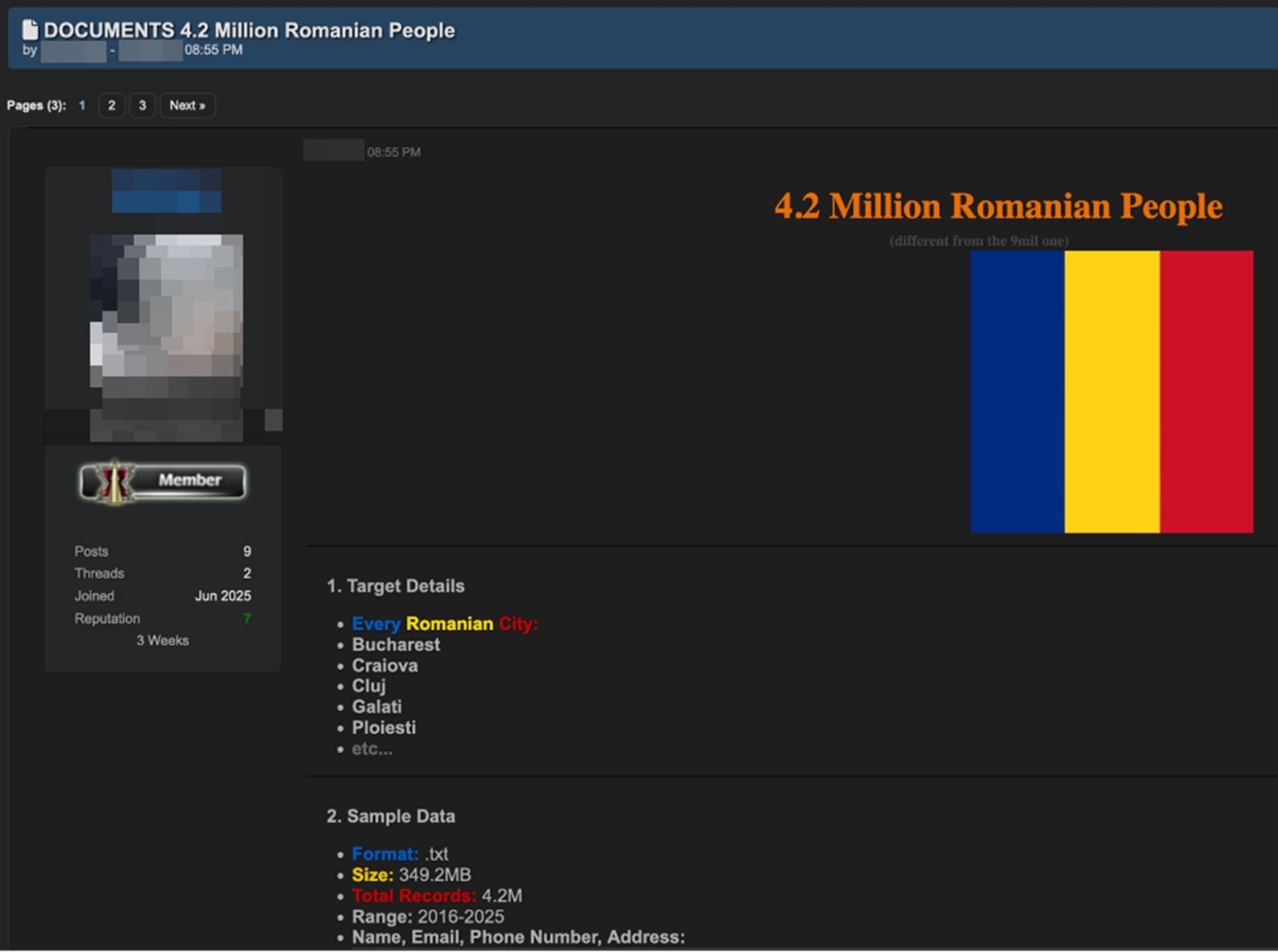Click the currently active page 1 indicator
The image size is (1278, 952).
click(81, 105)
